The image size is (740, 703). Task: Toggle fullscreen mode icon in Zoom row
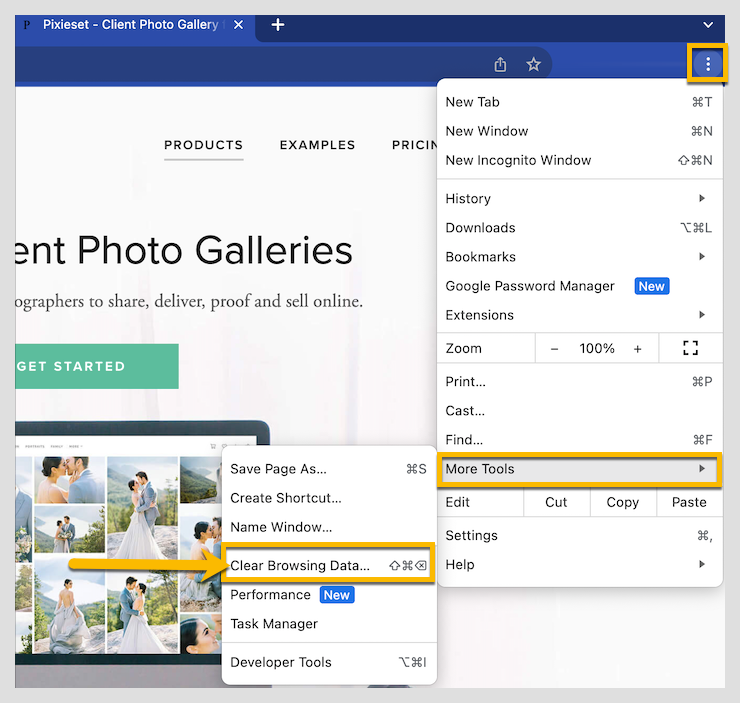tap(690, 348)
